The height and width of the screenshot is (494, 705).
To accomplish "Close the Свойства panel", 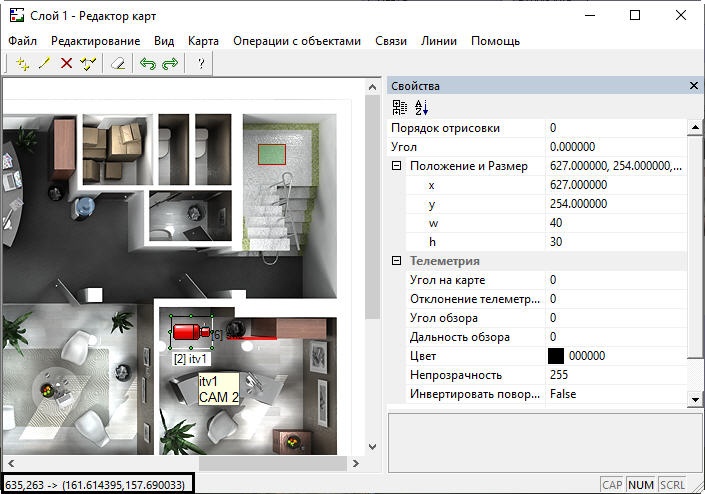I will click(694, 86).
